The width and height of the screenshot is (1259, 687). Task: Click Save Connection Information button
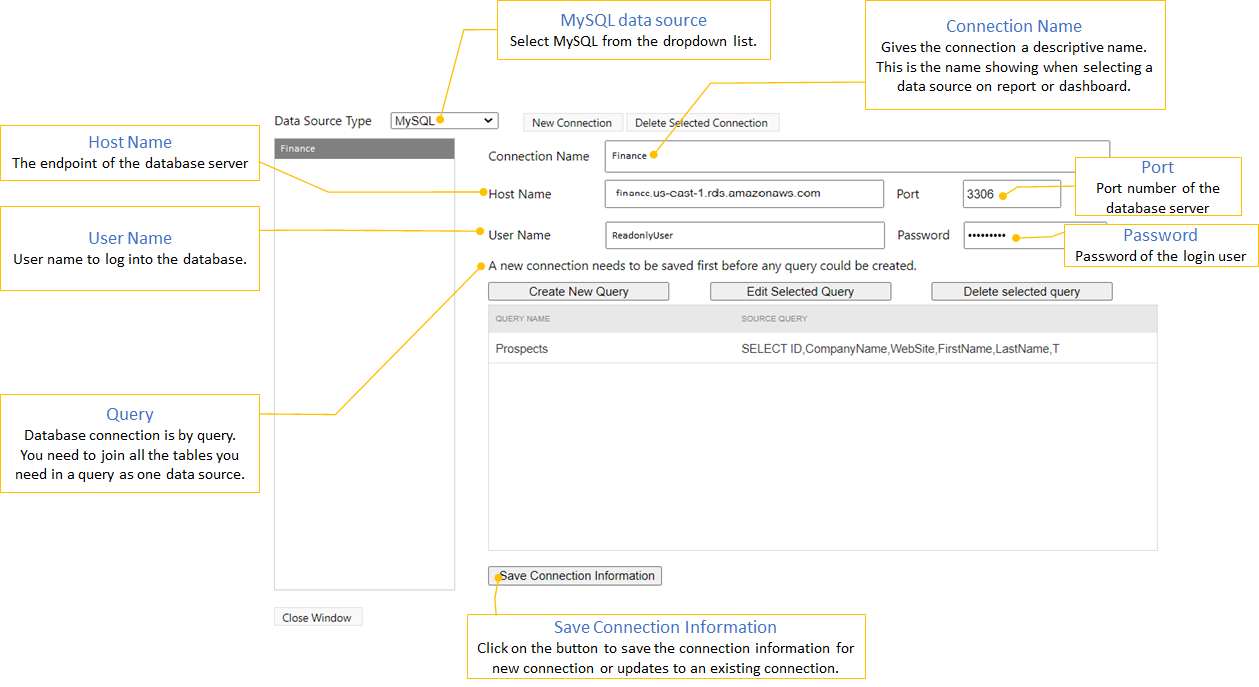pyautogui.click(x=575, y=576)
